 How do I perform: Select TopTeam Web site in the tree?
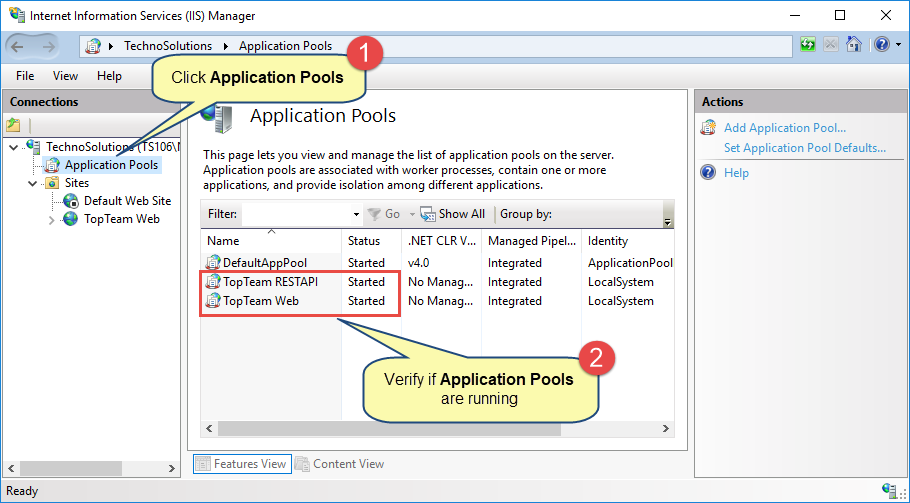pyautogui.click(x=121, y=219)
